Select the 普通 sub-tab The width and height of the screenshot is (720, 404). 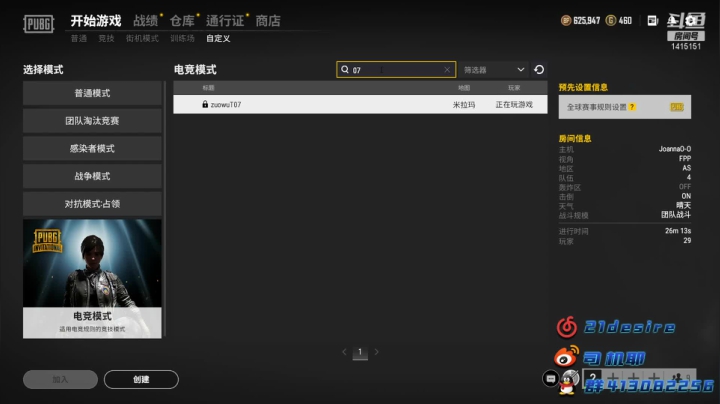coord(79,39)
